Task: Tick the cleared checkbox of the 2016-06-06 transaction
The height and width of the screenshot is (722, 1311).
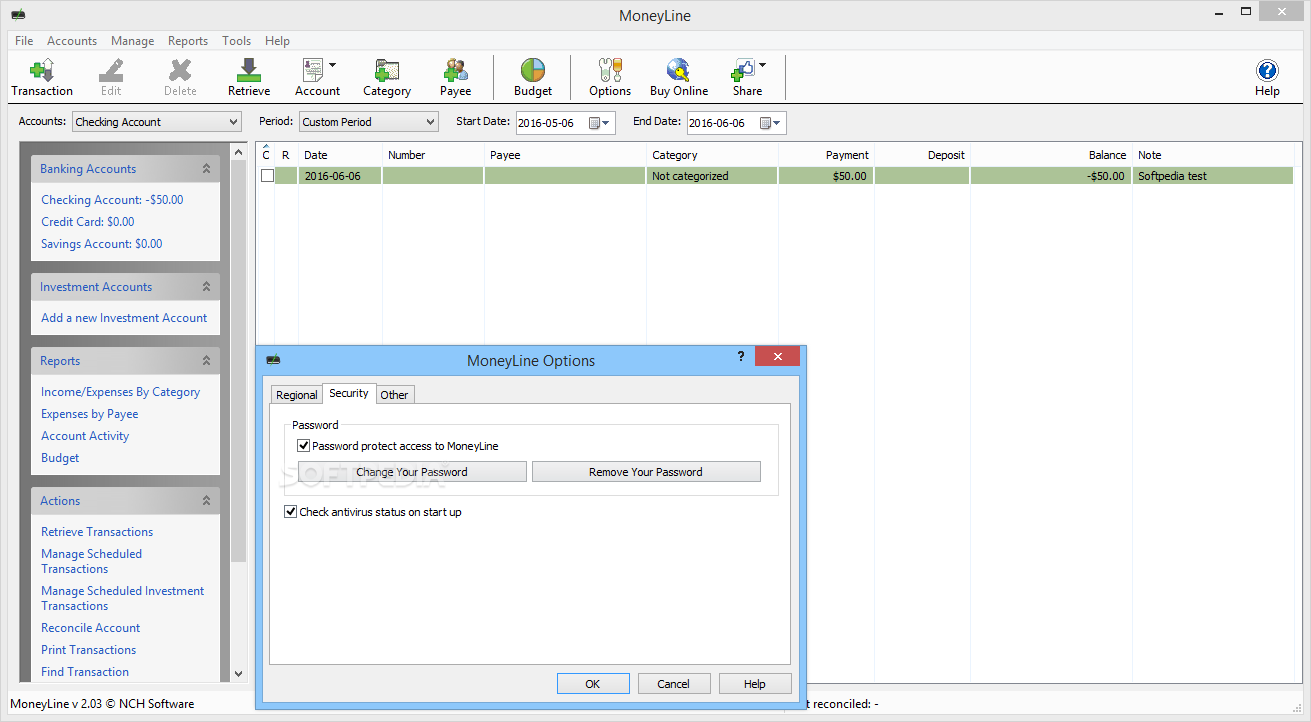Action: (x=267, y=176)
